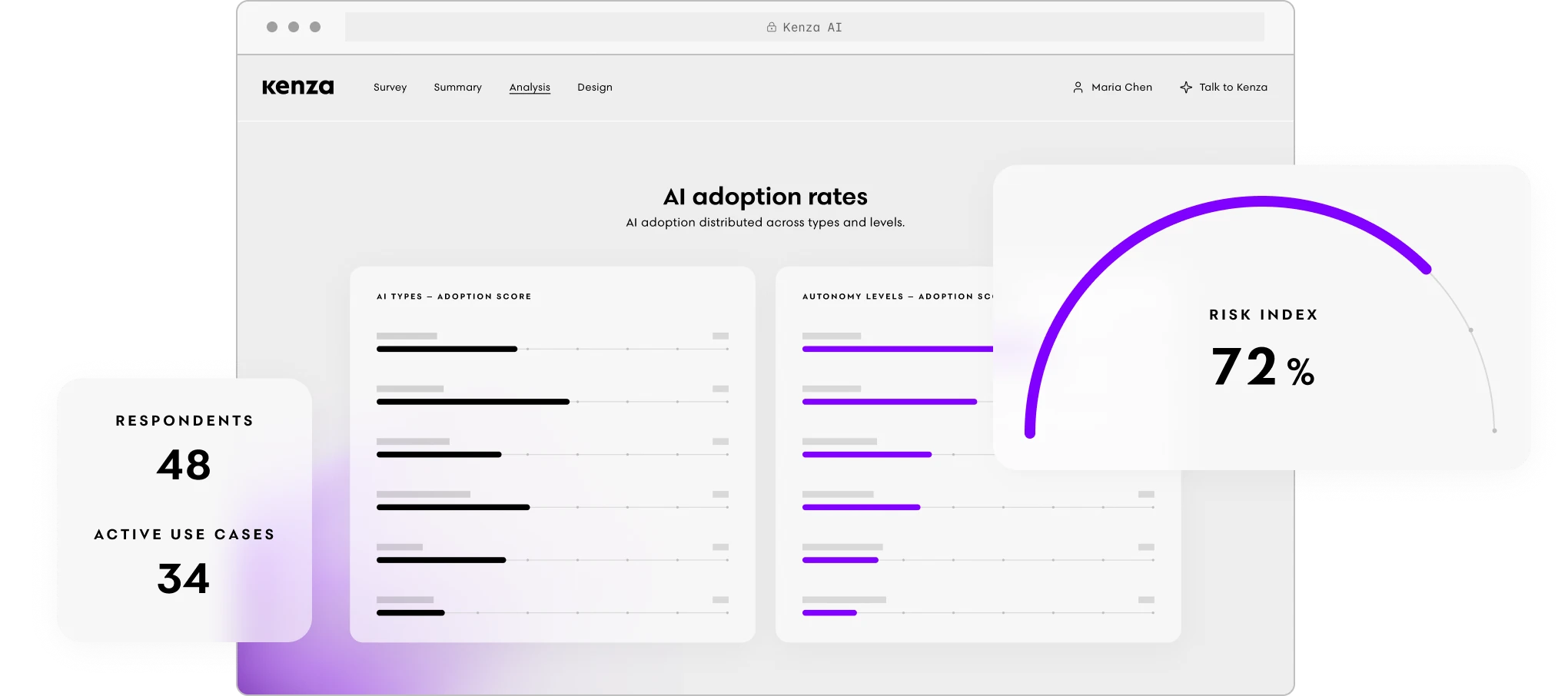Select the Analysis tab

(x=530, y=88)
